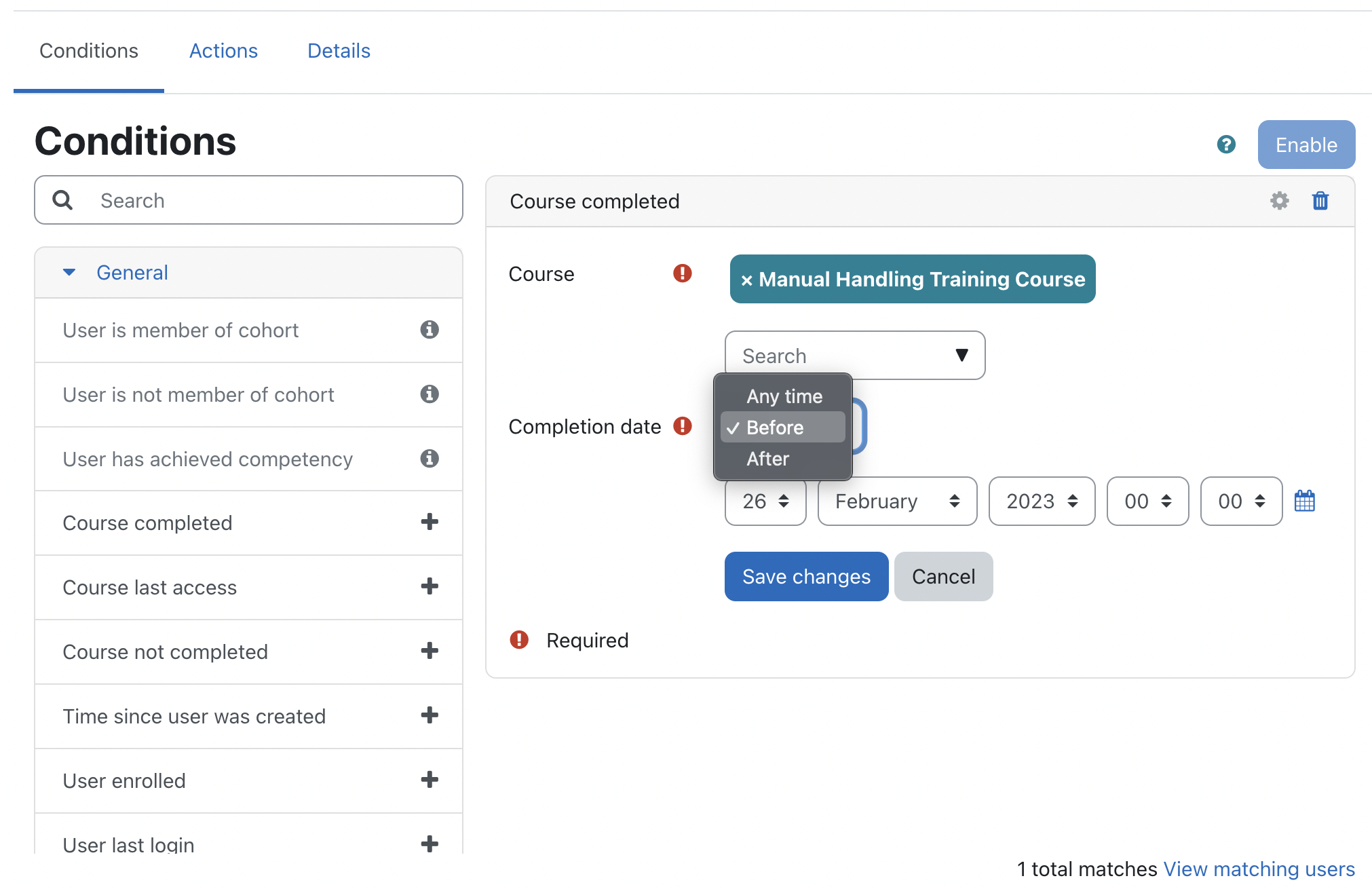Show info for User is member of cohort
The height and width of the screenshot is (889, 1372).
click(429, 330)
